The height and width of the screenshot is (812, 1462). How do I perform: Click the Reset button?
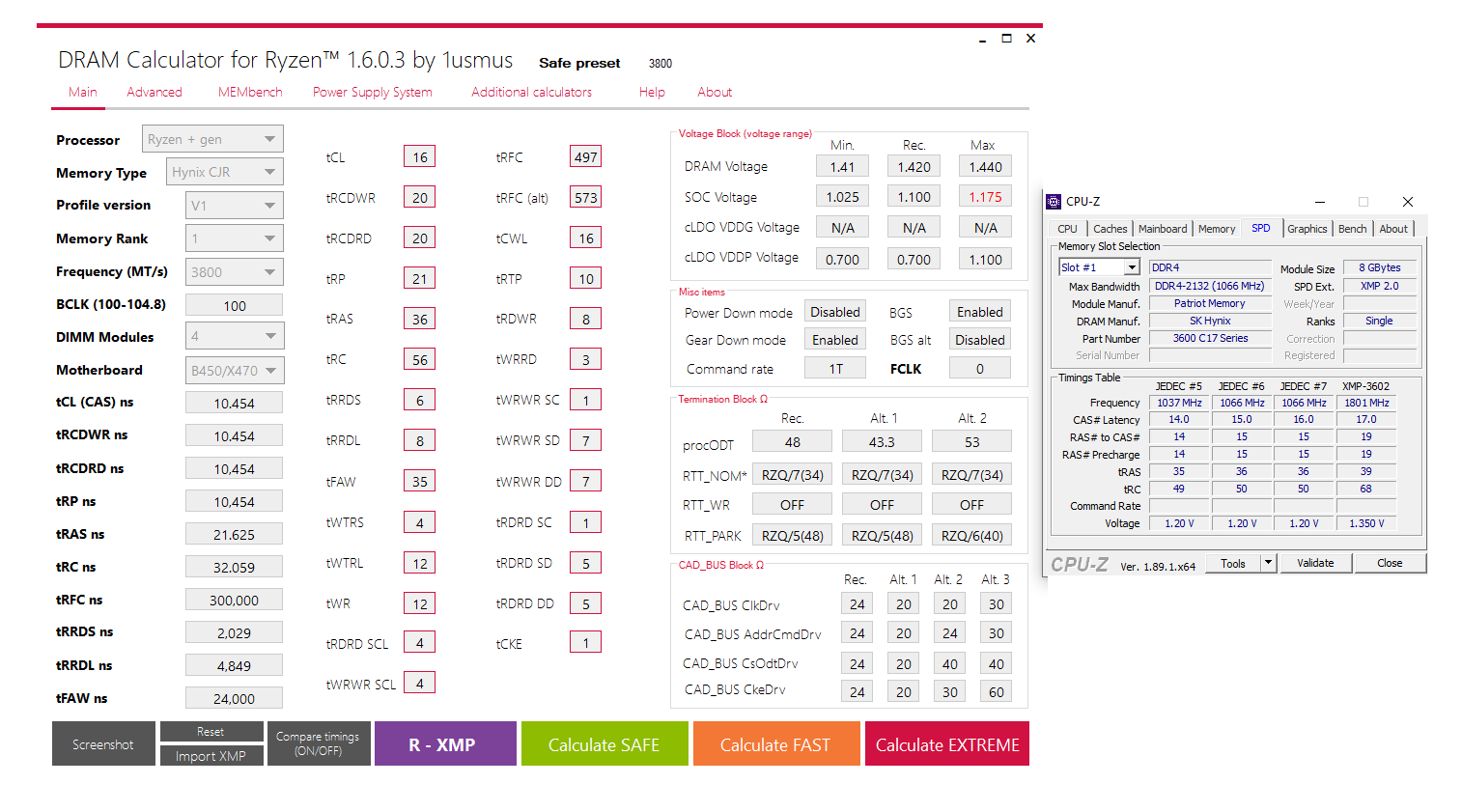(x=211, y=732)
